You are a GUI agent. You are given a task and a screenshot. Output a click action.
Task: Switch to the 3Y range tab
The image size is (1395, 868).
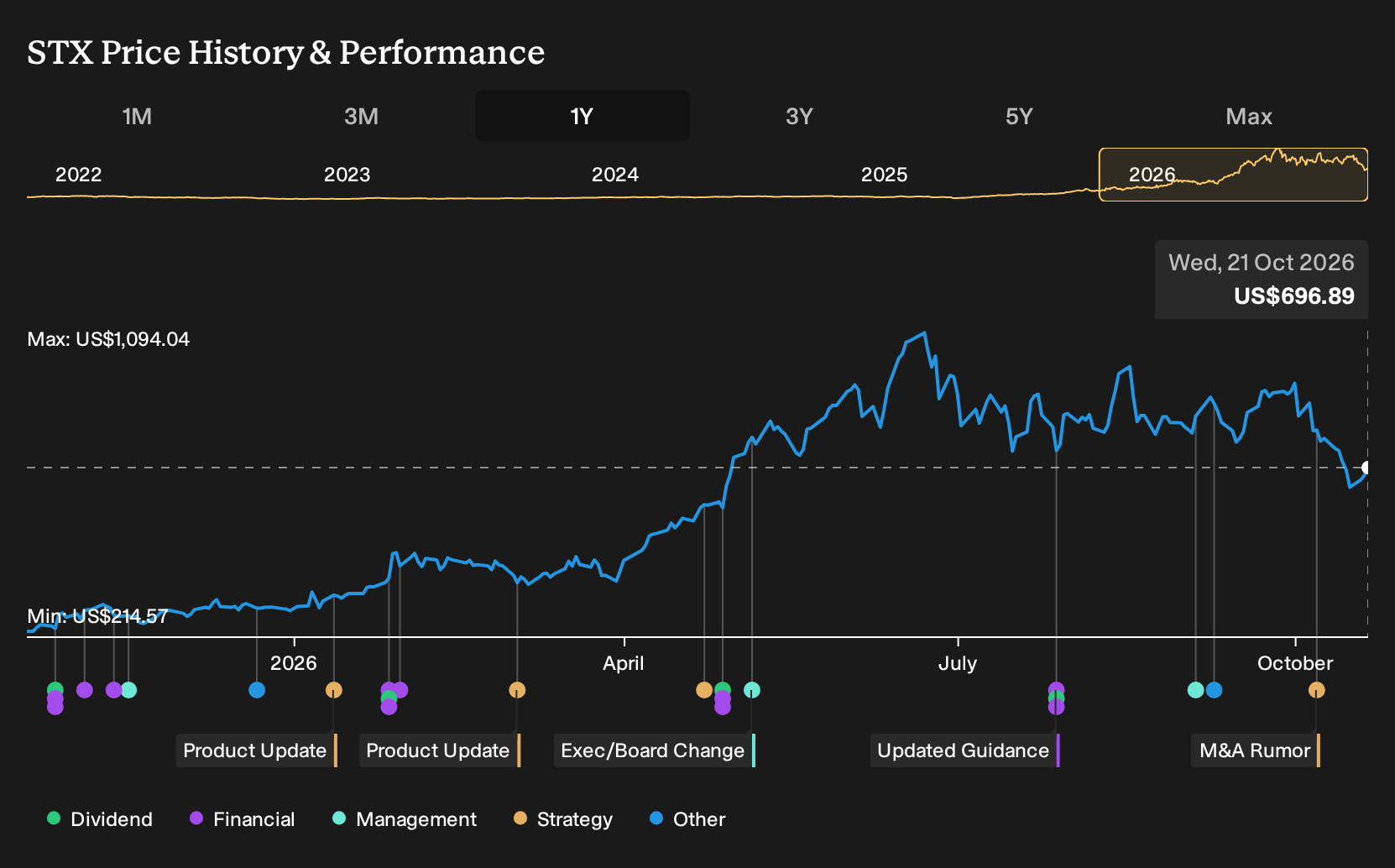click(799, 117)
